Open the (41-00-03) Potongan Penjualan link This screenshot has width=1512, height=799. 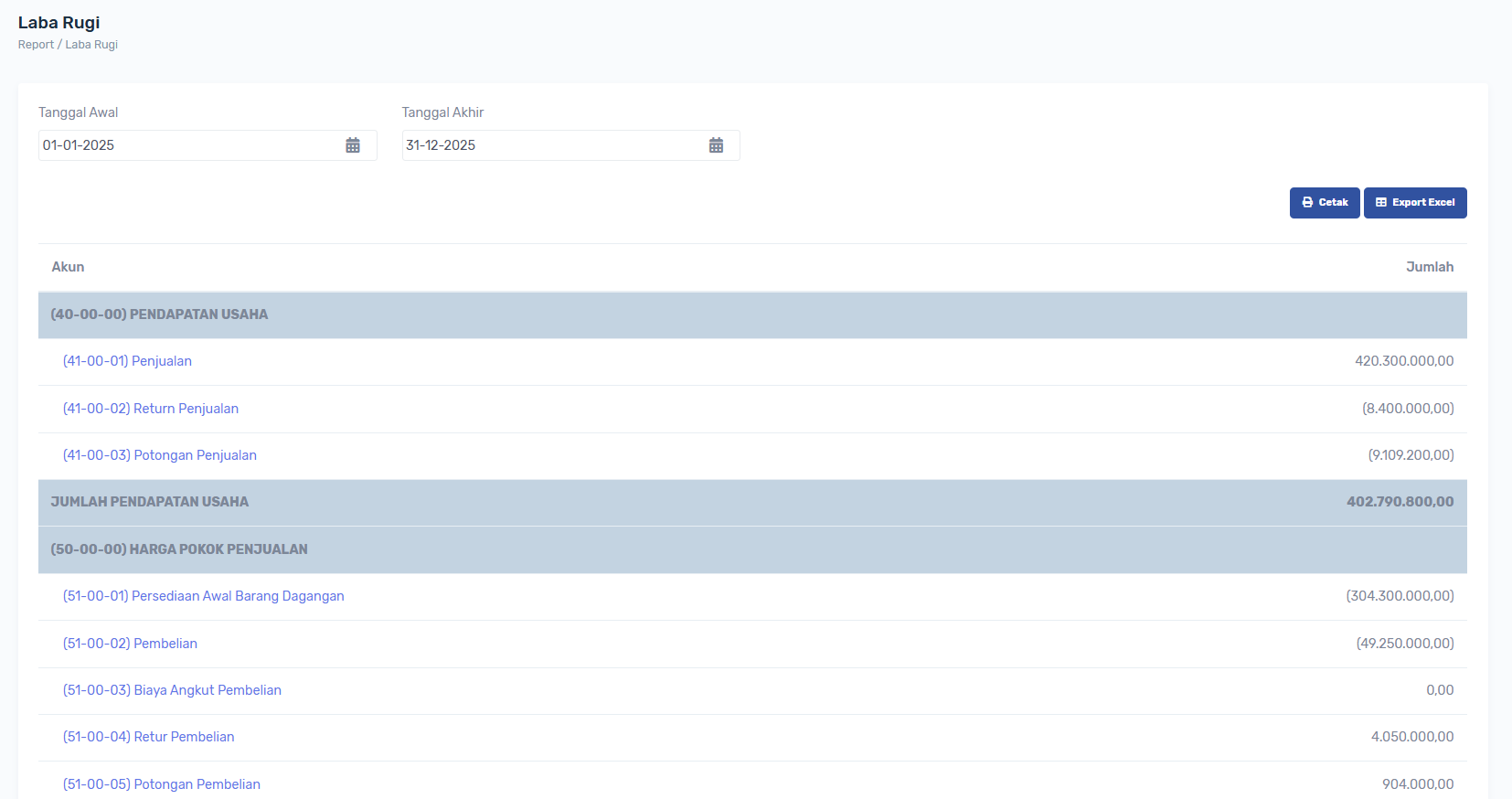[x=159, y=455]
